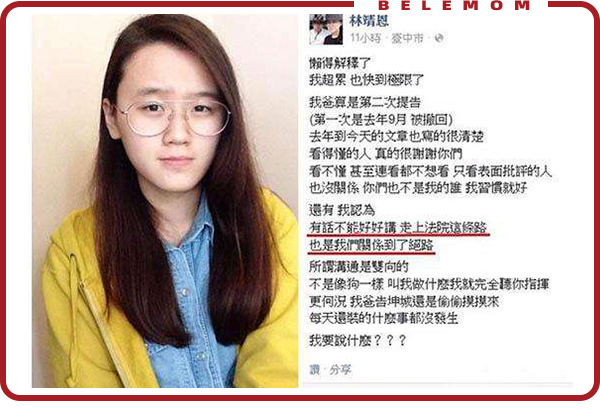Click the underlined line 有話不能好好講 走上法院這條路
600x409 pixels.
(398, 228)
